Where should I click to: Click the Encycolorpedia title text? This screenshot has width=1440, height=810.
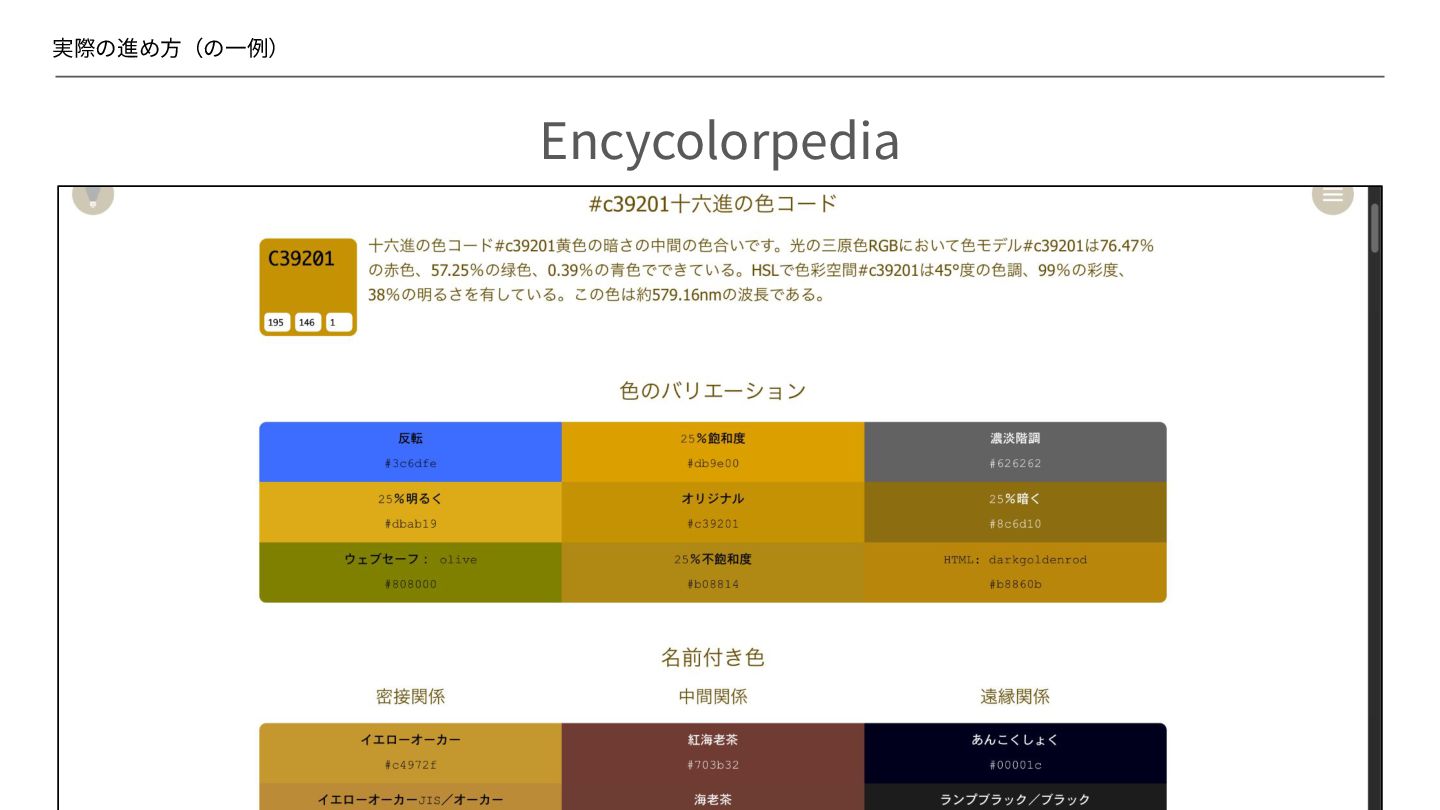tap(720, 141)
